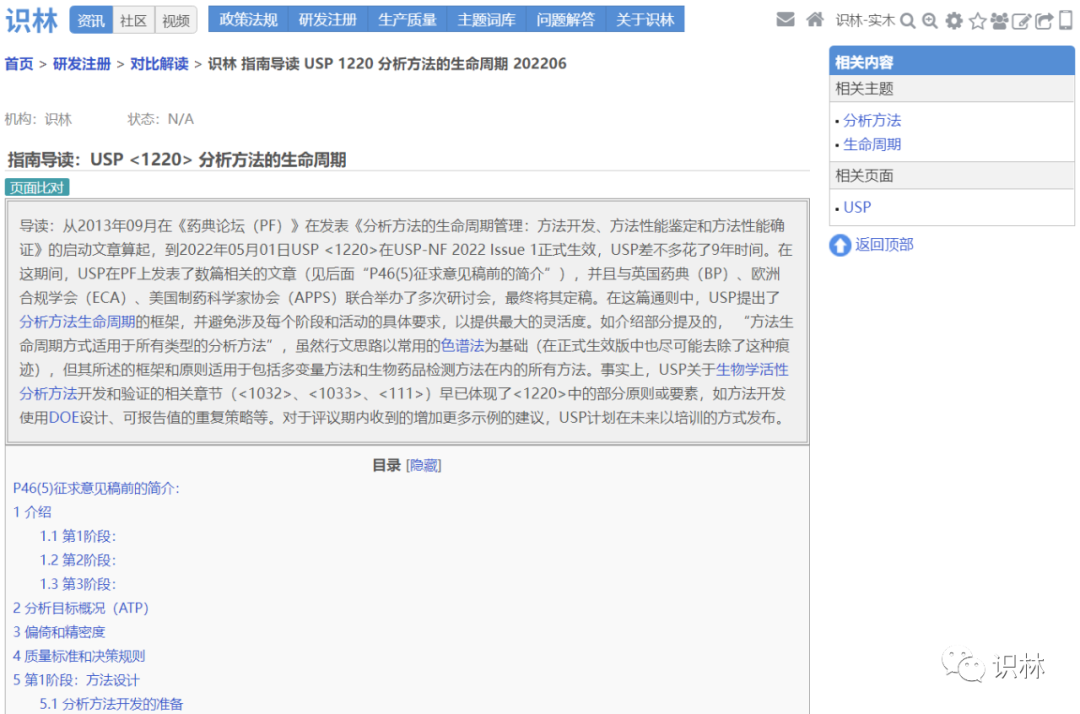The width and height of the screenshot is (1080, 714).
Task: Click 研发注册 in the breadcrumb
Action: coord(82,64)
